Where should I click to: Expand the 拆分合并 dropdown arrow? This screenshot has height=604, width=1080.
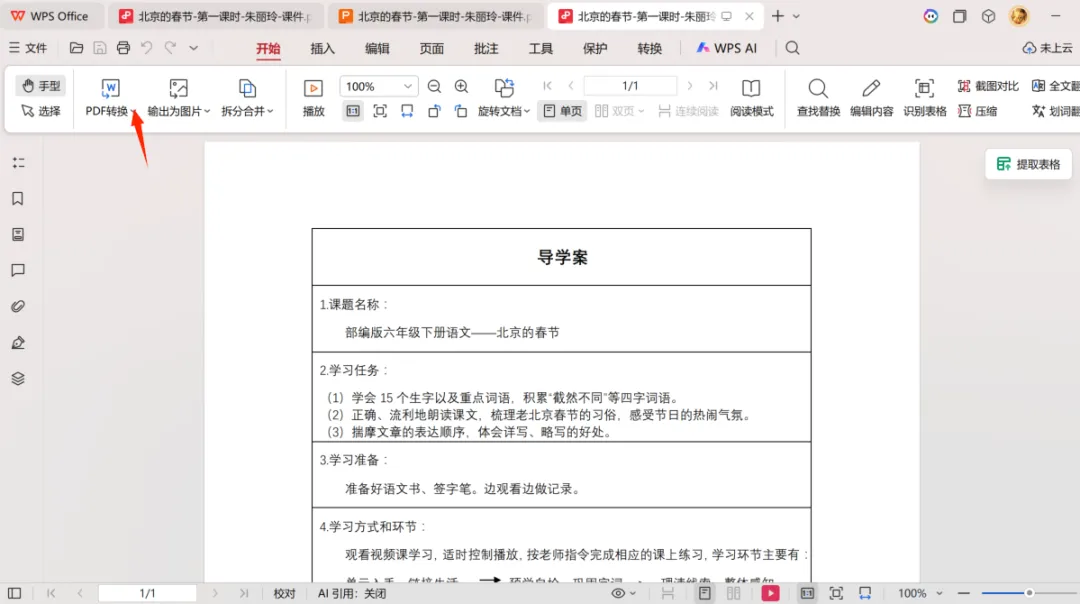click(x=270, y=112)
